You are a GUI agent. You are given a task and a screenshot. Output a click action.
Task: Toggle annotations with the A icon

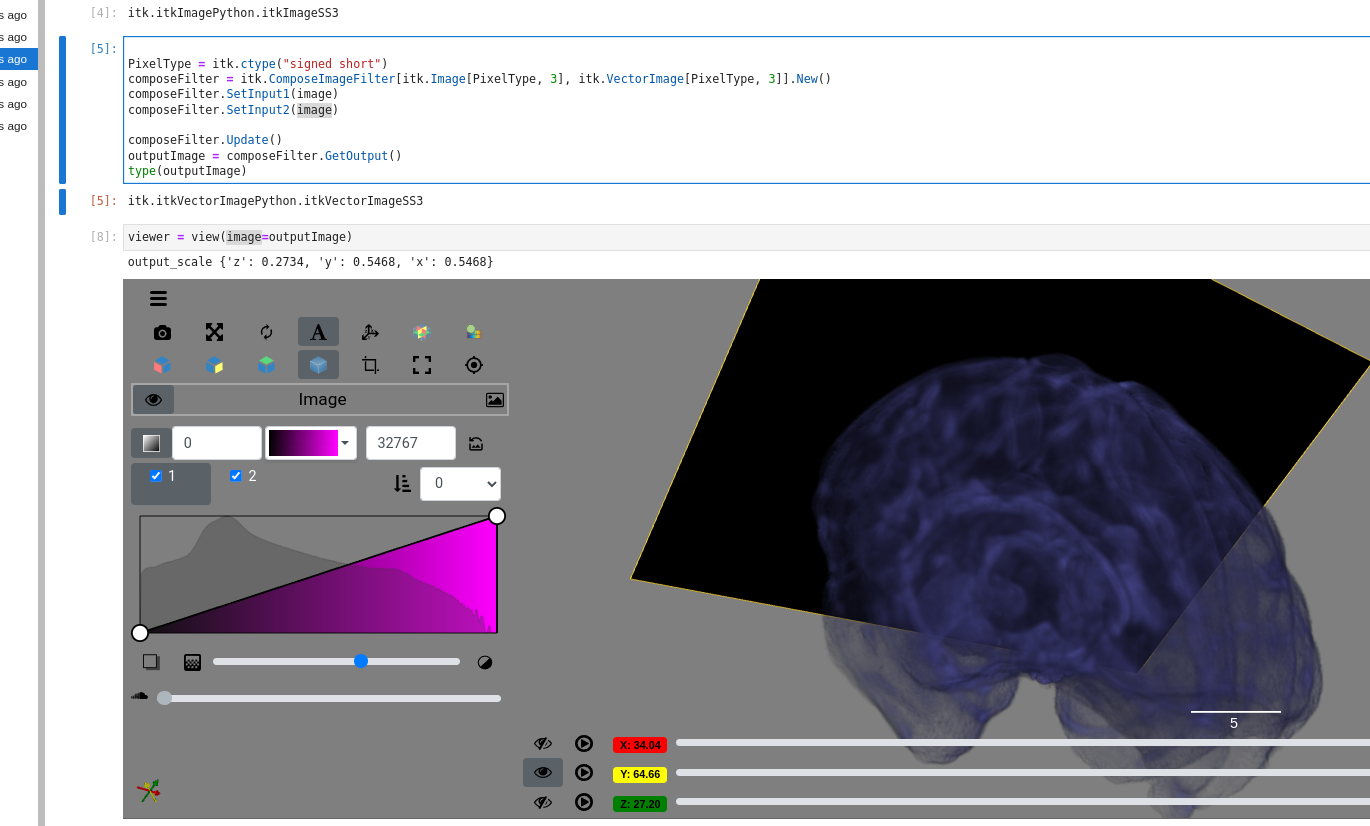tap(318, 331)
